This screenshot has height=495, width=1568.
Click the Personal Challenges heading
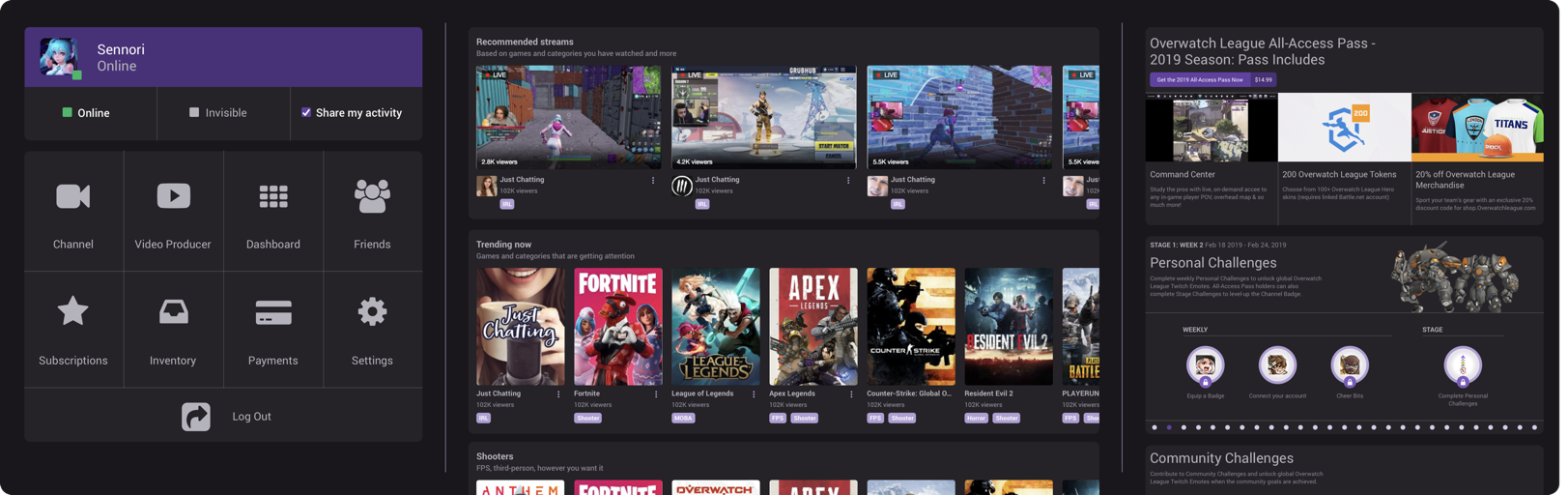[x=1212, y=263]
